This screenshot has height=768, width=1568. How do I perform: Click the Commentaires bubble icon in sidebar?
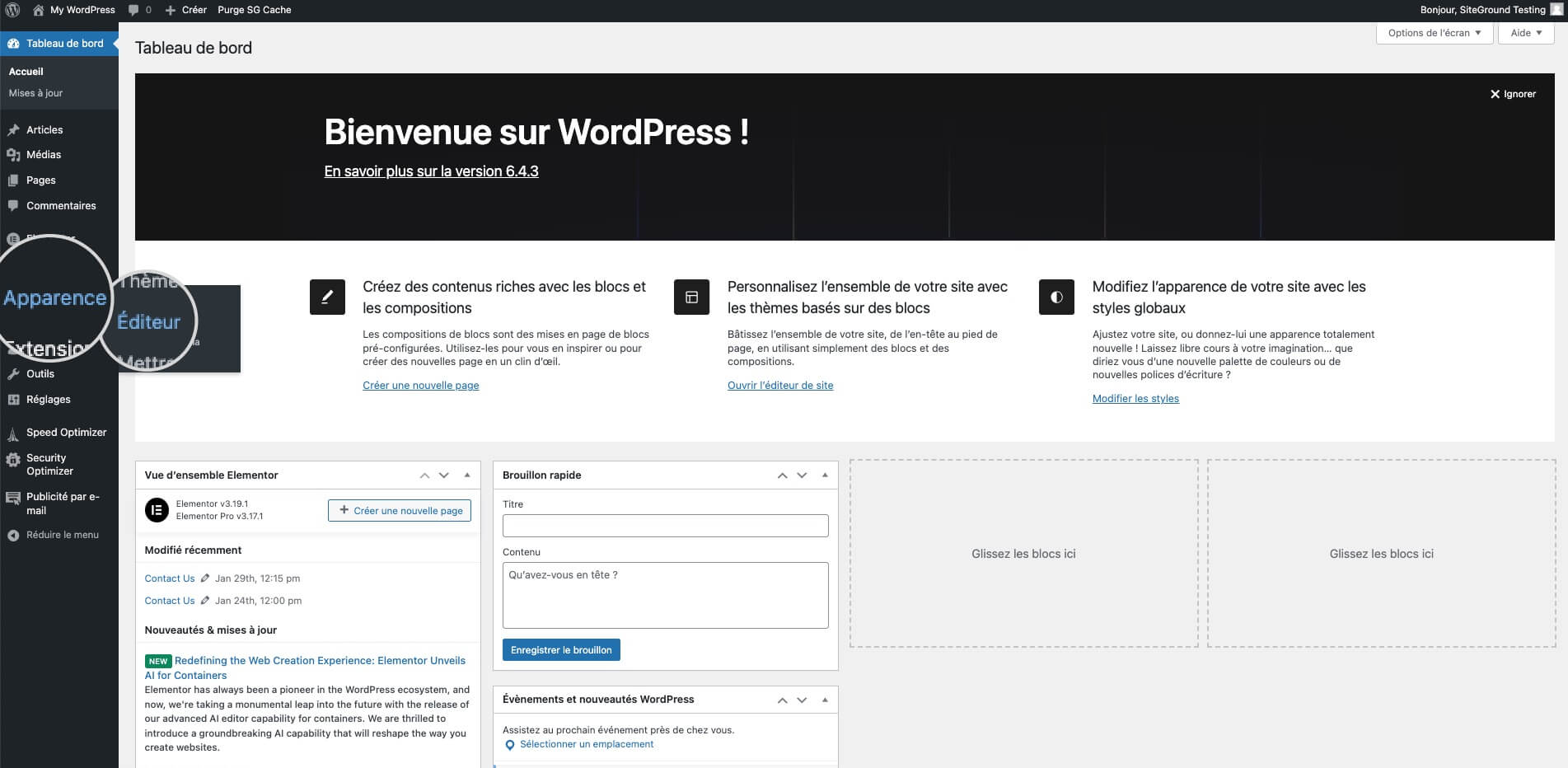pos(13,206)
